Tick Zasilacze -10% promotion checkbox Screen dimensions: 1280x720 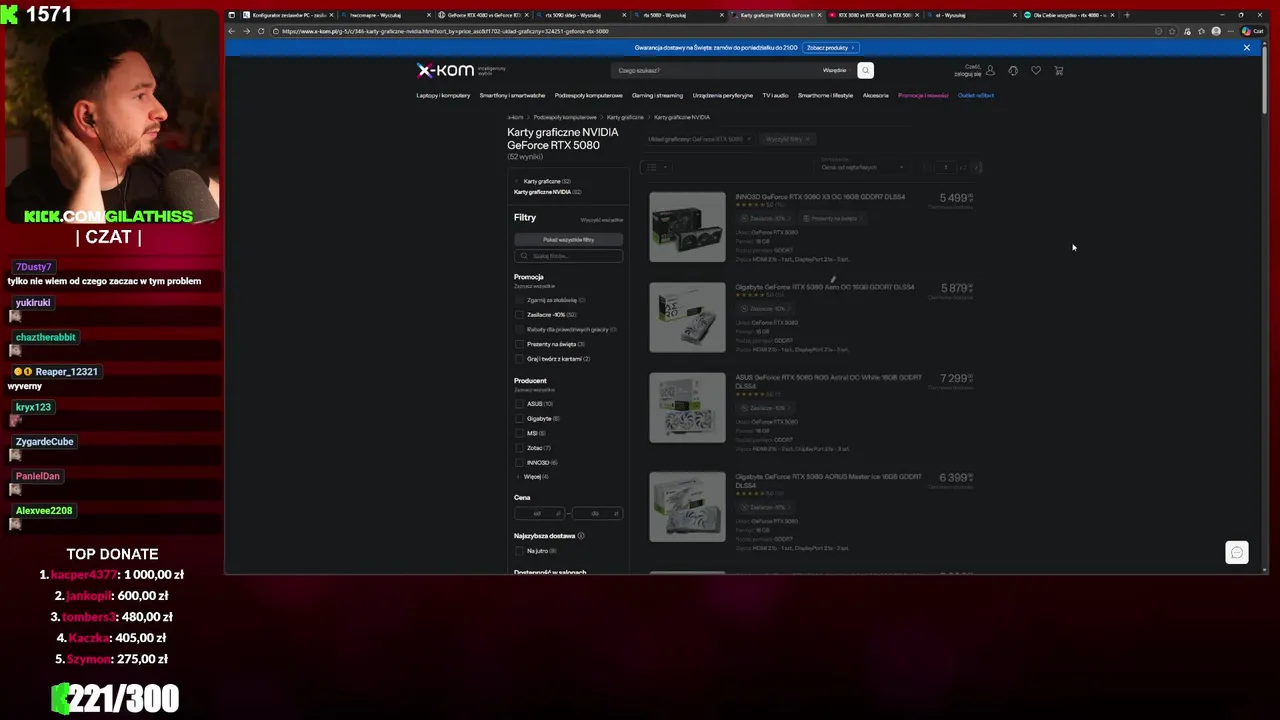[x=519, y=315]
